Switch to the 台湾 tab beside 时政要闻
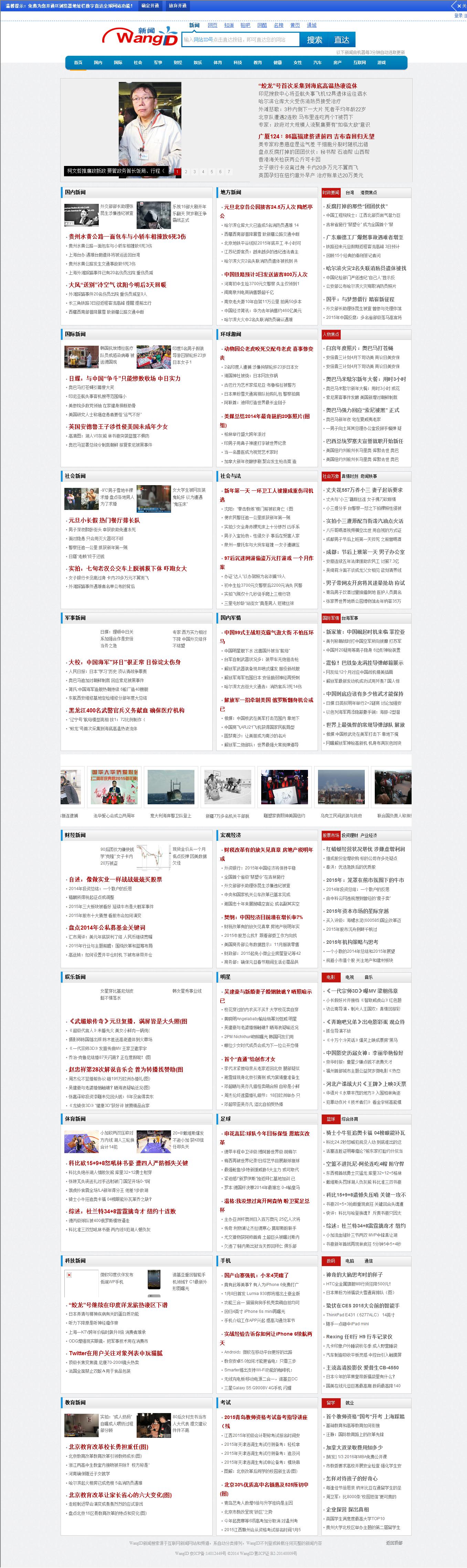Screen dimensions: 467x1568 pos(350,193)
